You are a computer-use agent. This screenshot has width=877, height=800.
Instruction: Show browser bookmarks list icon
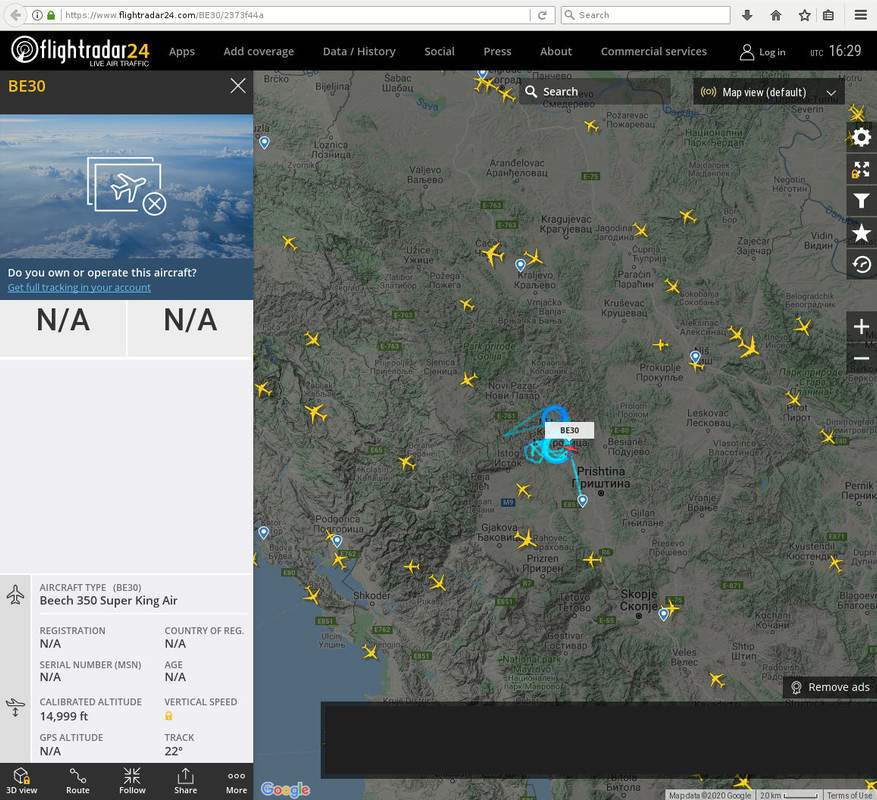tap(828, 15)
